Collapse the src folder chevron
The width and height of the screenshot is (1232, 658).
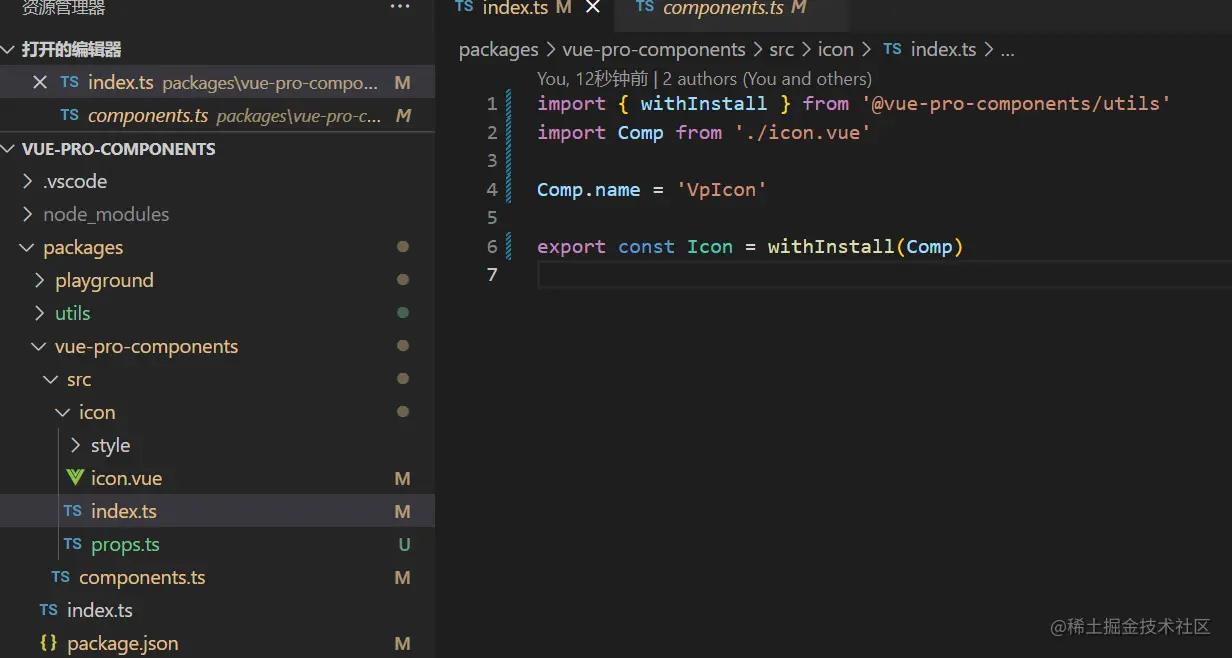(x=52, y=380)
